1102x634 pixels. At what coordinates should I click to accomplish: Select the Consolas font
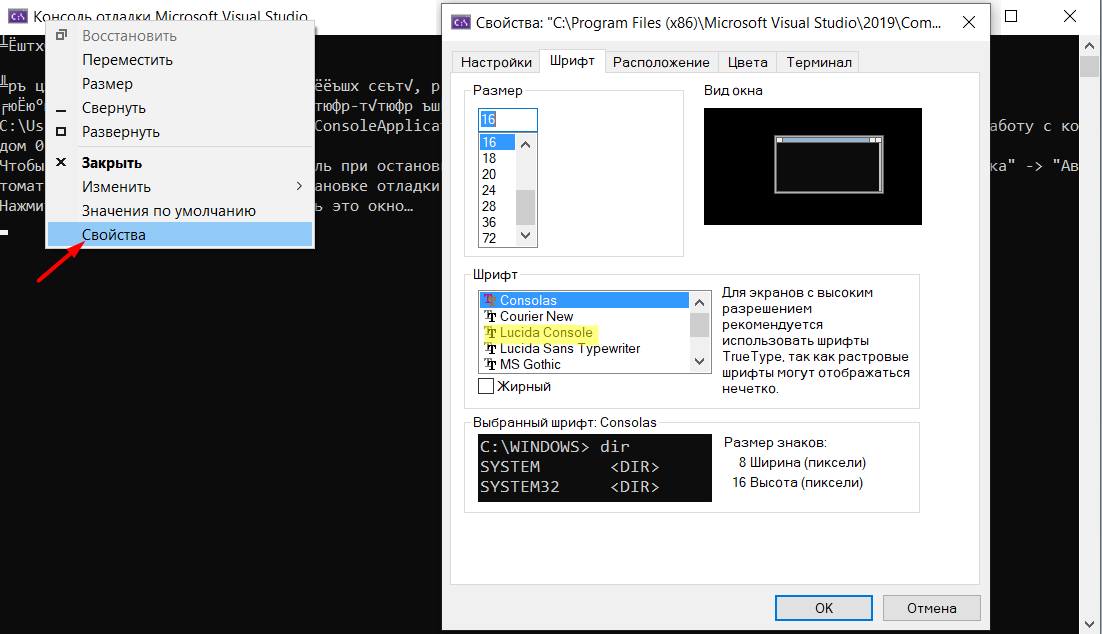584,300
